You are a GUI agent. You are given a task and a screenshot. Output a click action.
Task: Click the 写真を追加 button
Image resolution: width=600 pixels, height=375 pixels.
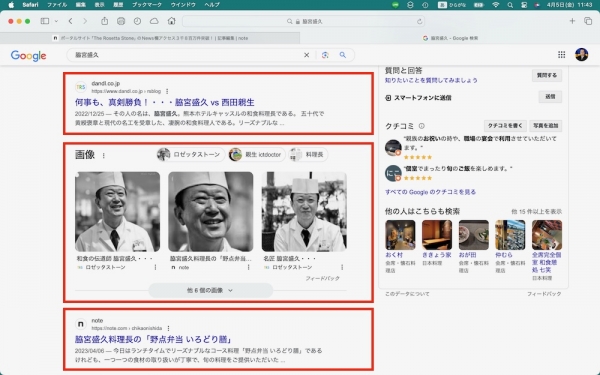(x=546, y=126)
